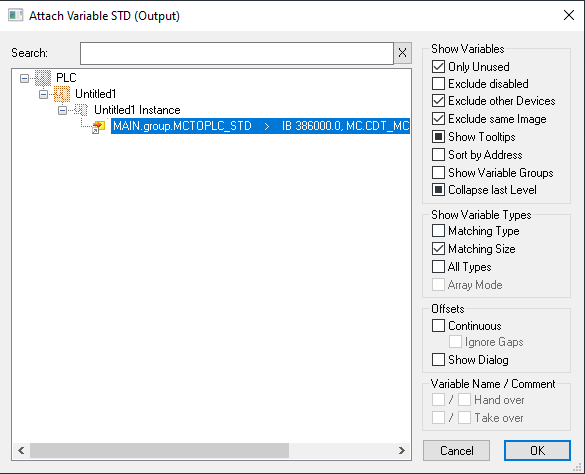Enable Show Dialog checkbox

click(x=438, y=360)
